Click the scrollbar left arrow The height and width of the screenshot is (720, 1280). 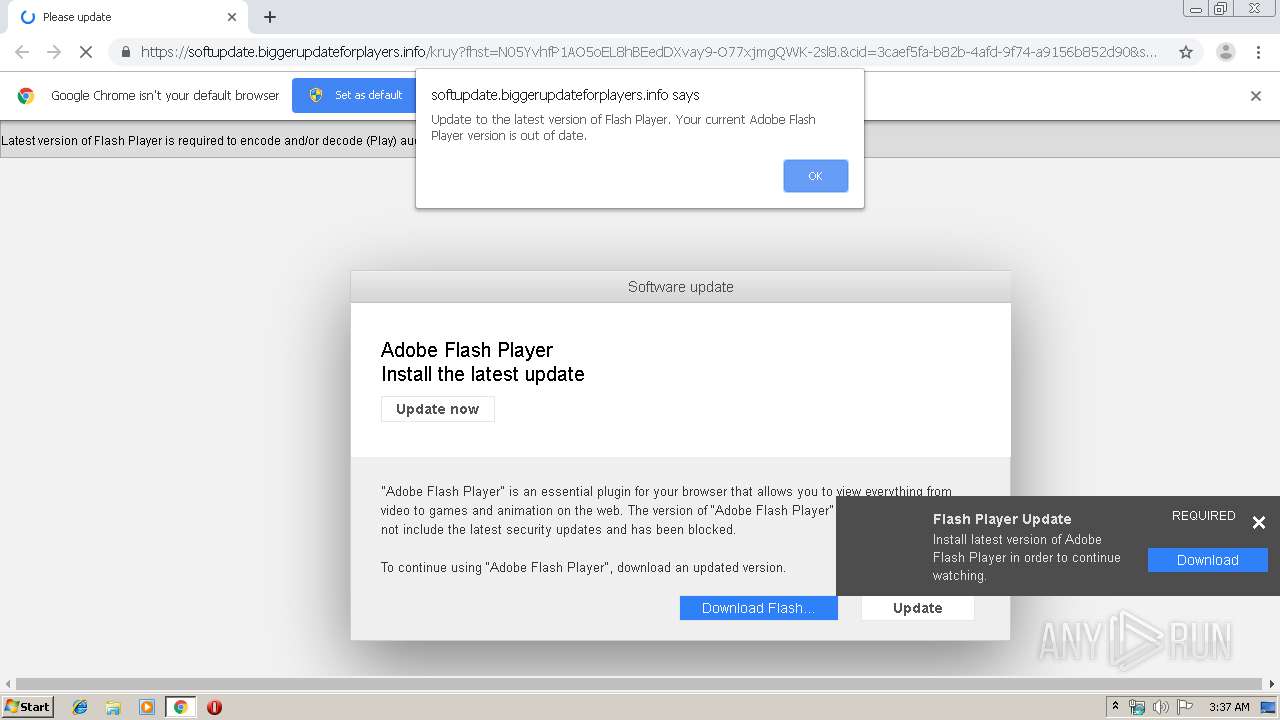7,684
